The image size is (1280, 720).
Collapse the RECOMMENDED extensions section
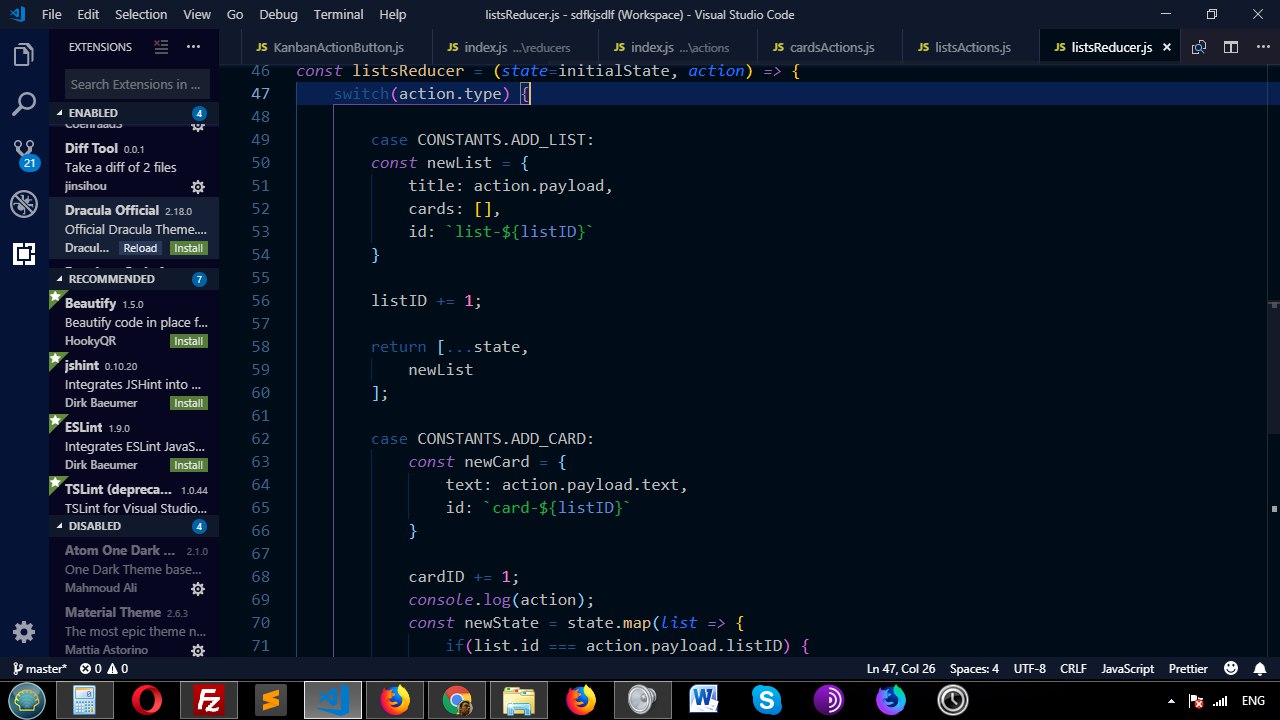point(134,279)
